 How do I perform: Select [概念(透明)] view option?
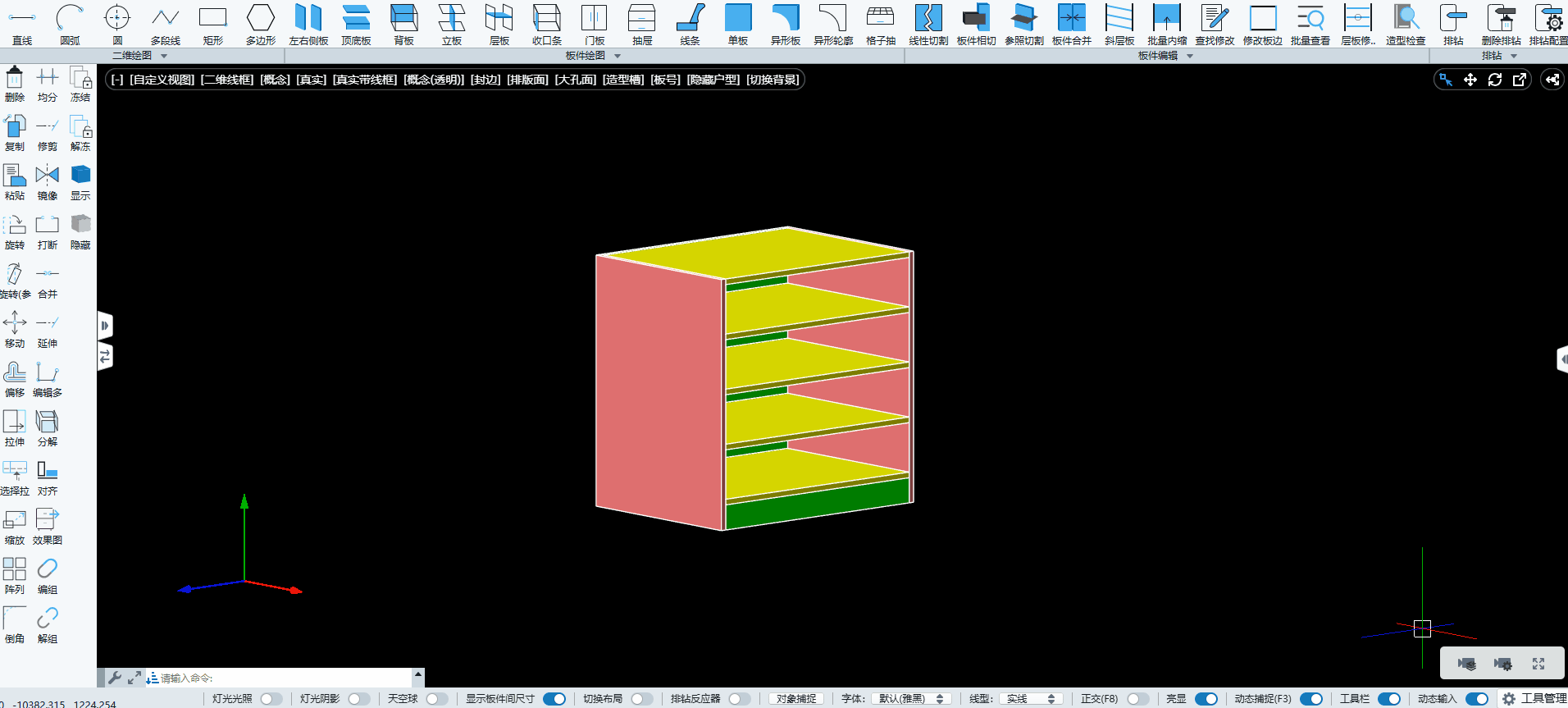(434, 80)
